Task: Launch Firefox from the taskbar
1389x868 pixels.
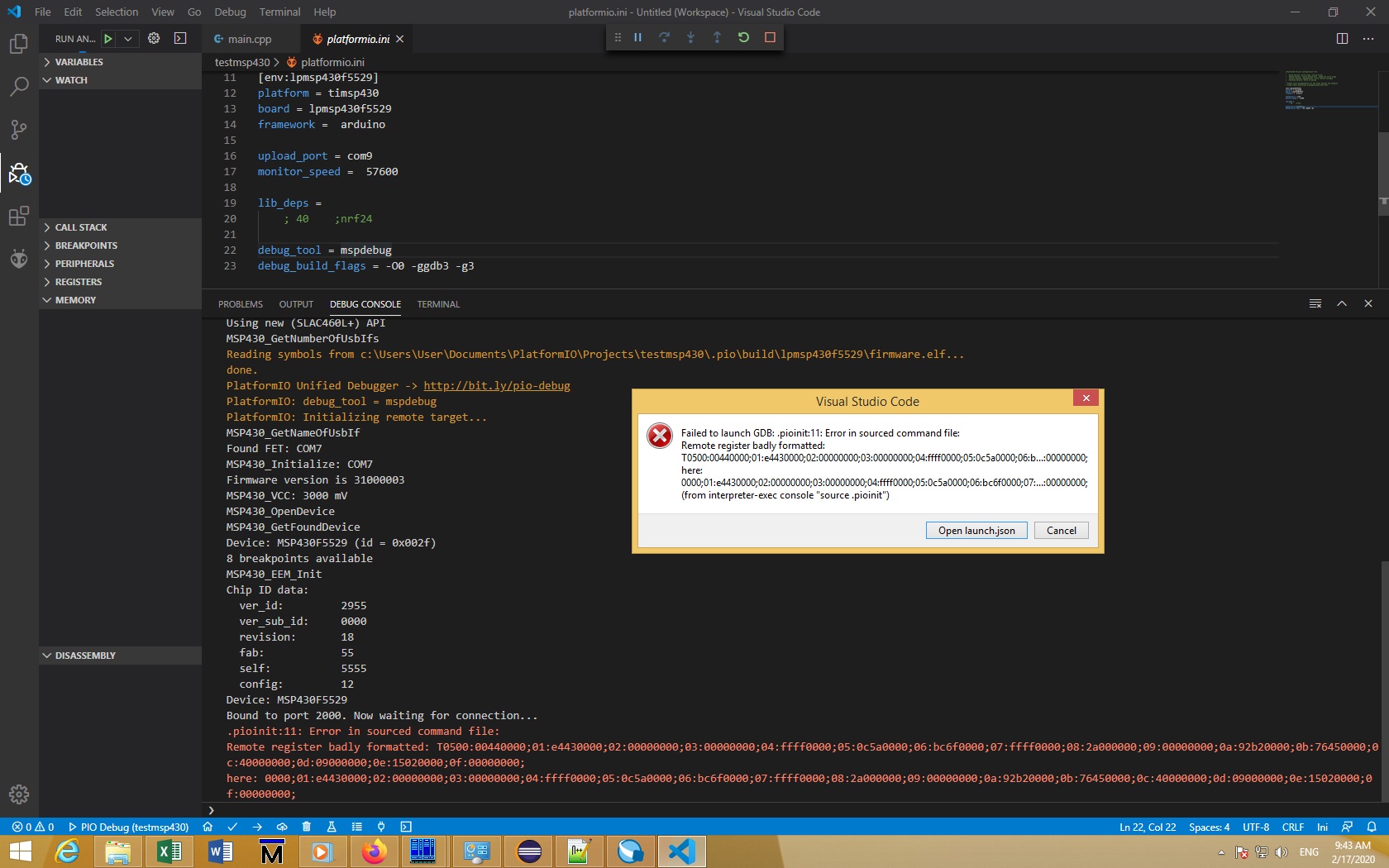Action: coord(373,851)
